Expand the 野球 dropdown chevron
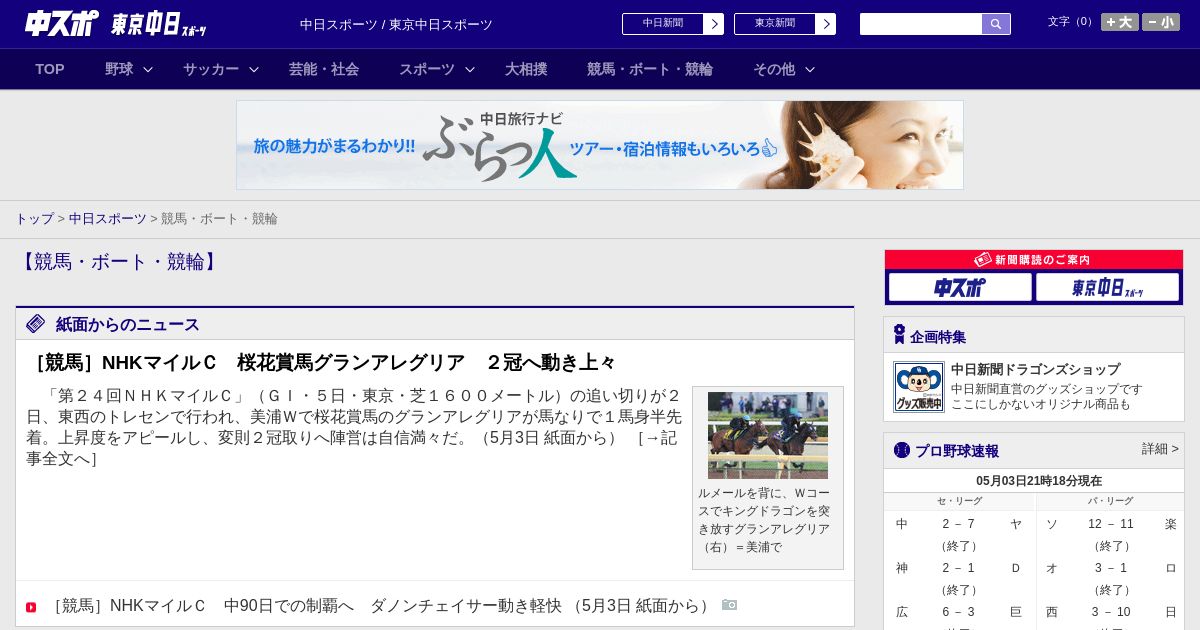Viewport: 1200px width, 630px height. [x=148, y=70]
